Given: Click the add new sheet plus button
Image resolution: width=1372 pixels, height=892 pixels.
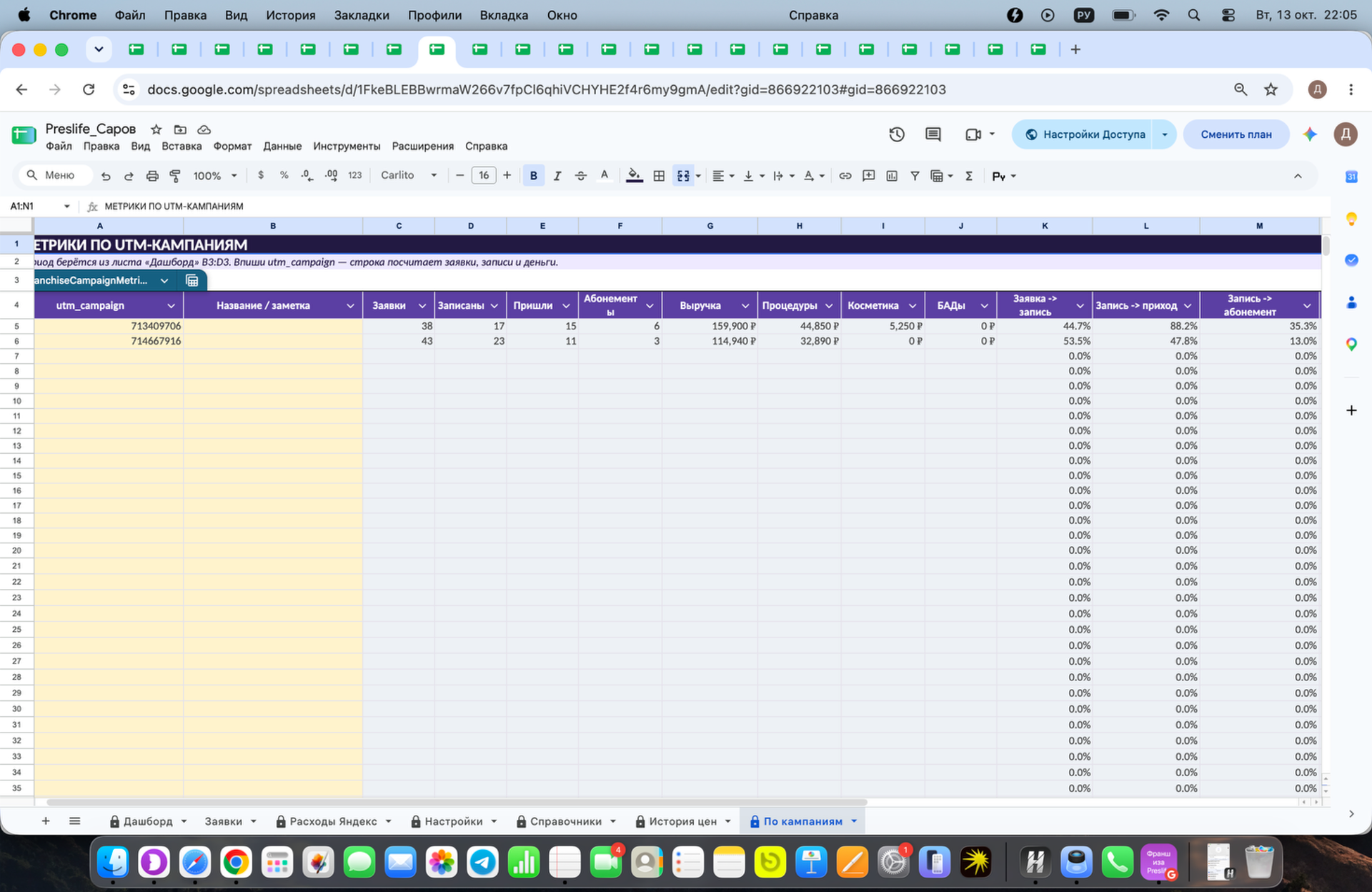Looking at the screenshot, I should tap(46, 821).
